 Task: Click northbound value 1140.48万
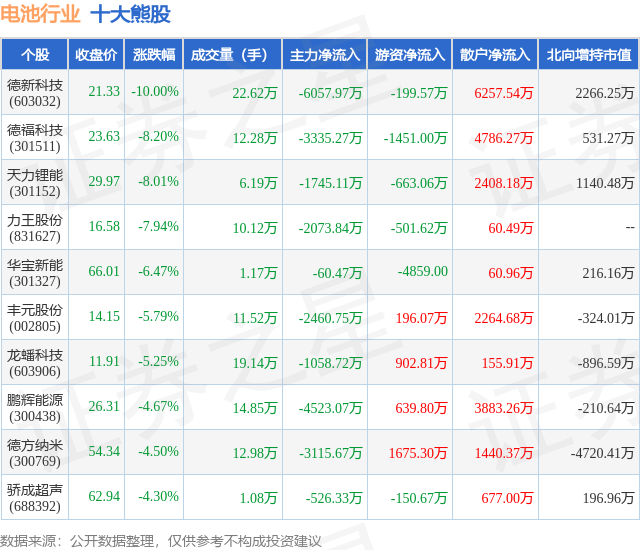[x=605, y=183]
